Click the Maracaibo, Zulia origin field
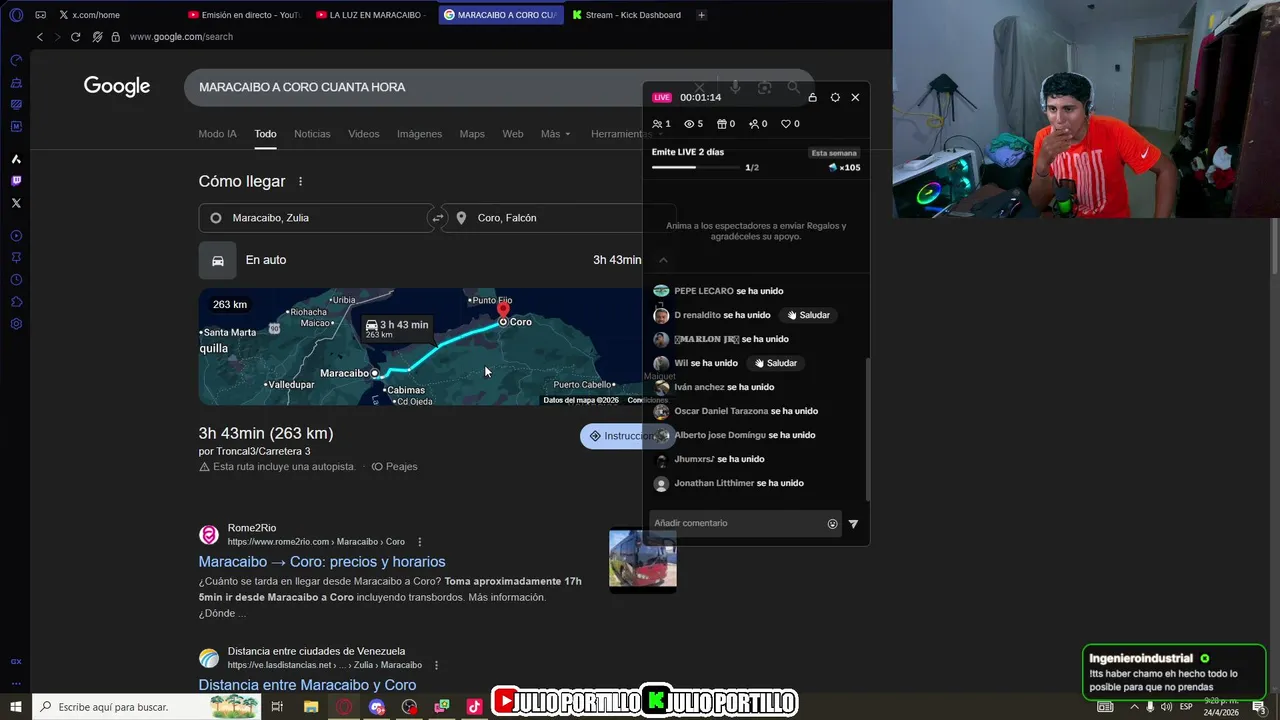1280x720 pixels. point(316,218)
